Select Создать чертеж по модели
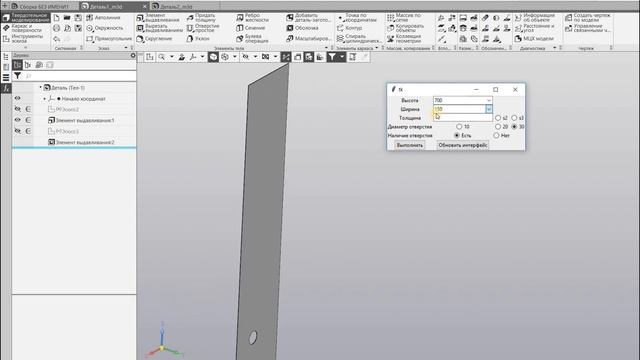640x360 pixels. 587,18
